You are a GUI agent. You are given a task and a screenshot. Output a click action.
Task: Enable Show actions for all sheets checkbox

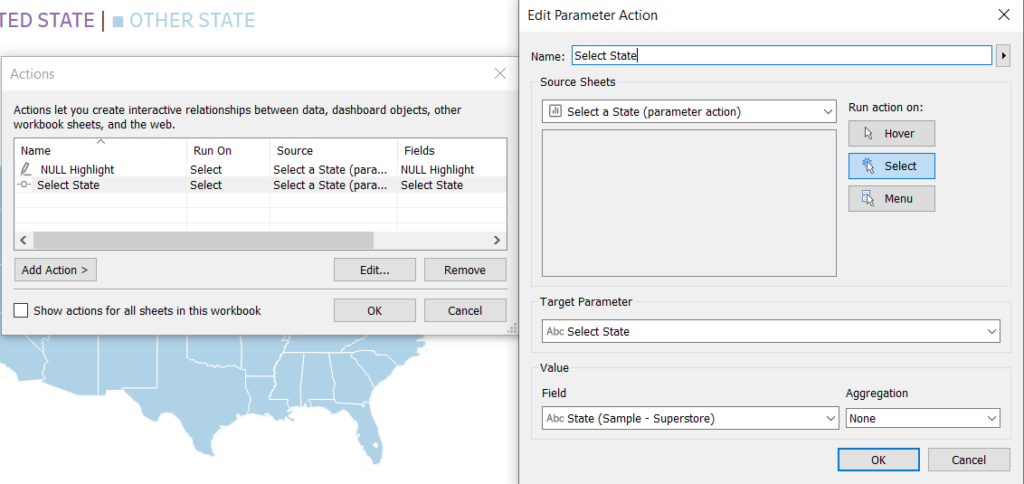21,310
